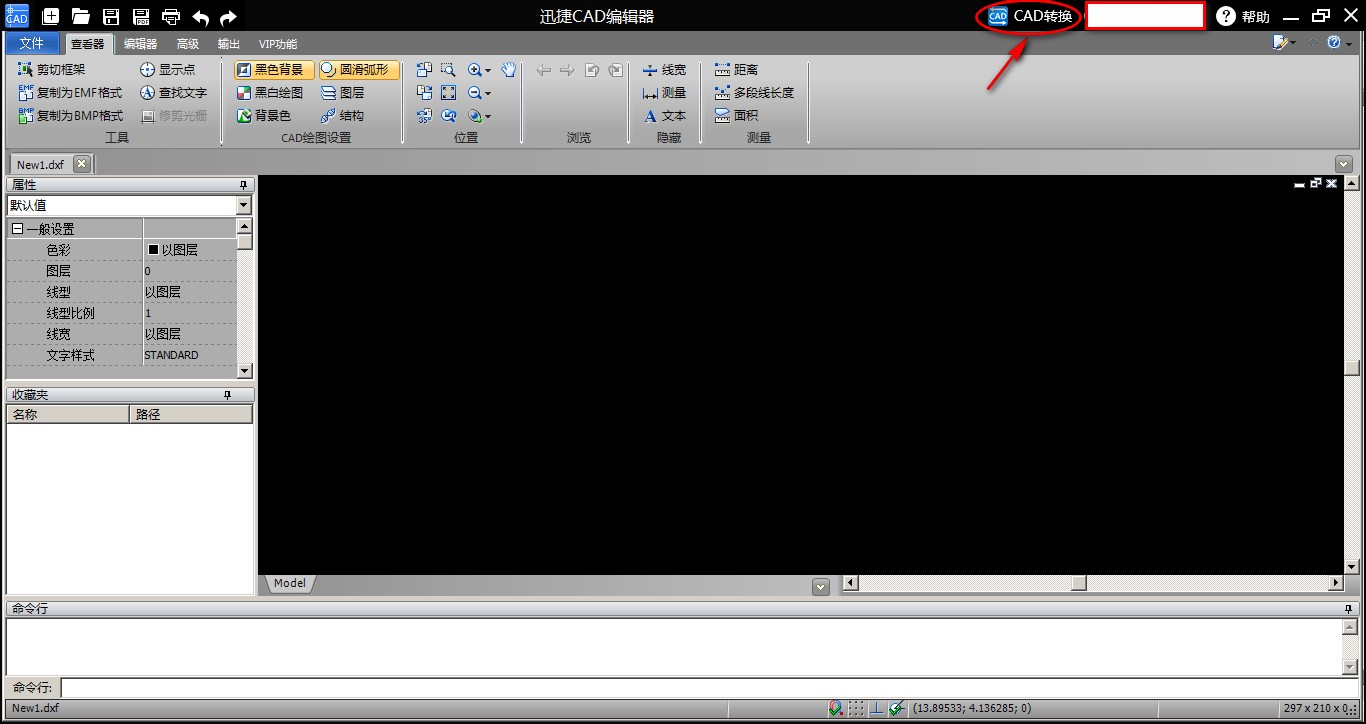Screen dimensions: 1366x724
Task: Open the 文件 file menu
Action: (32, 43)
